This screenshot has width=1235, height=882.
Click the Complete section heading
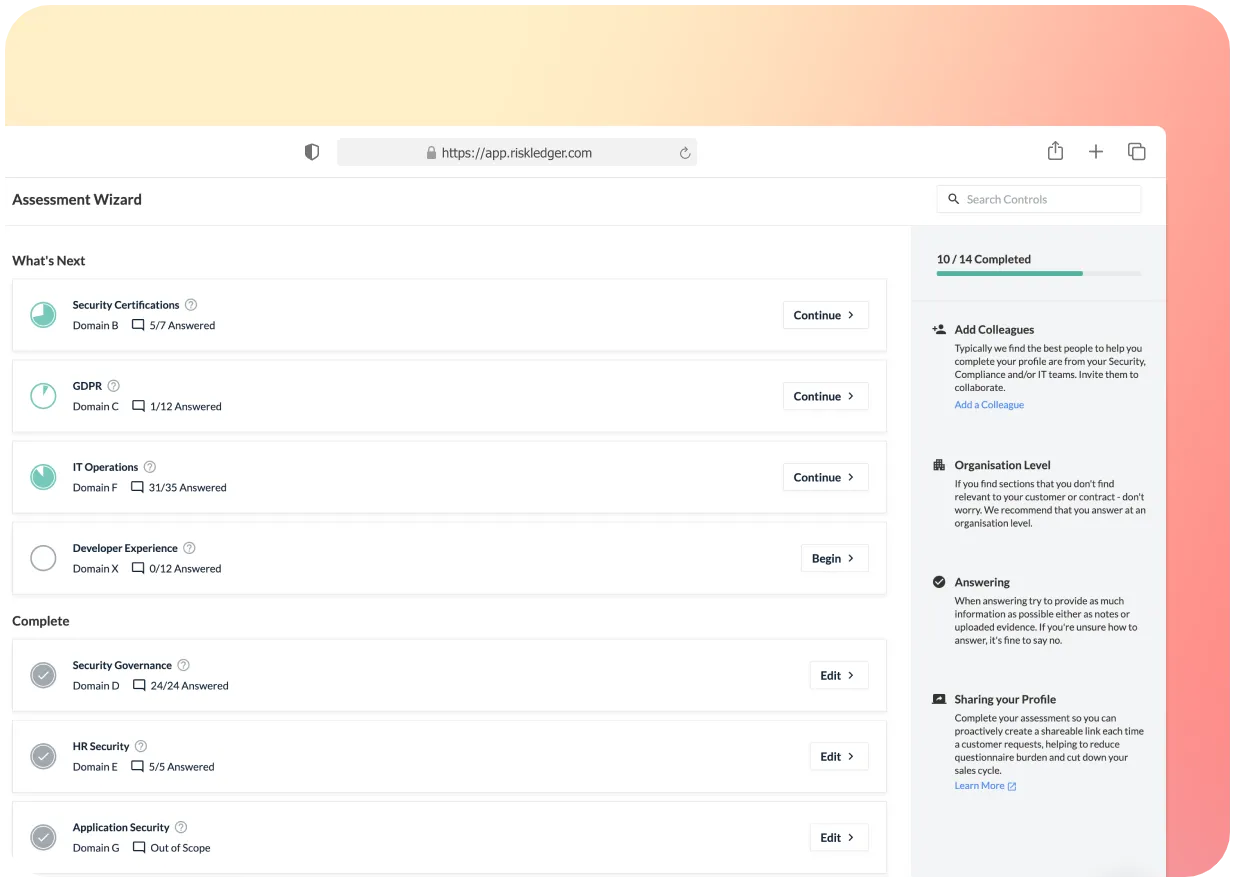tap(41, 621)
